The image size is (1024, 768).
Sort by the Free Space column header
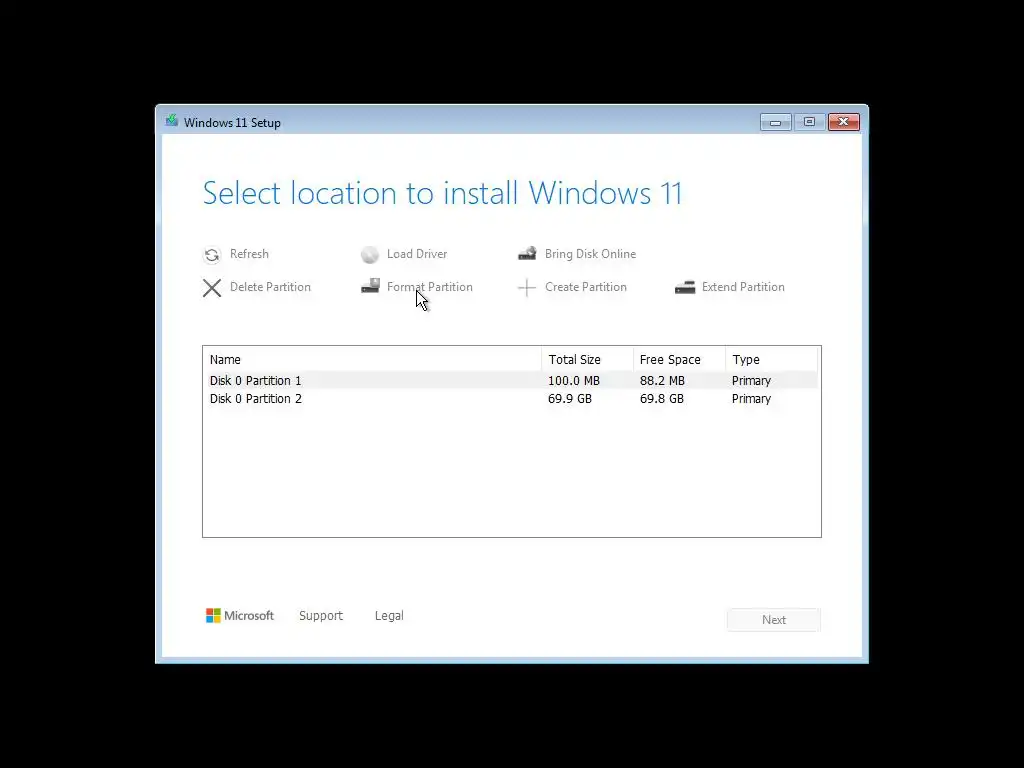coord(679,360)
